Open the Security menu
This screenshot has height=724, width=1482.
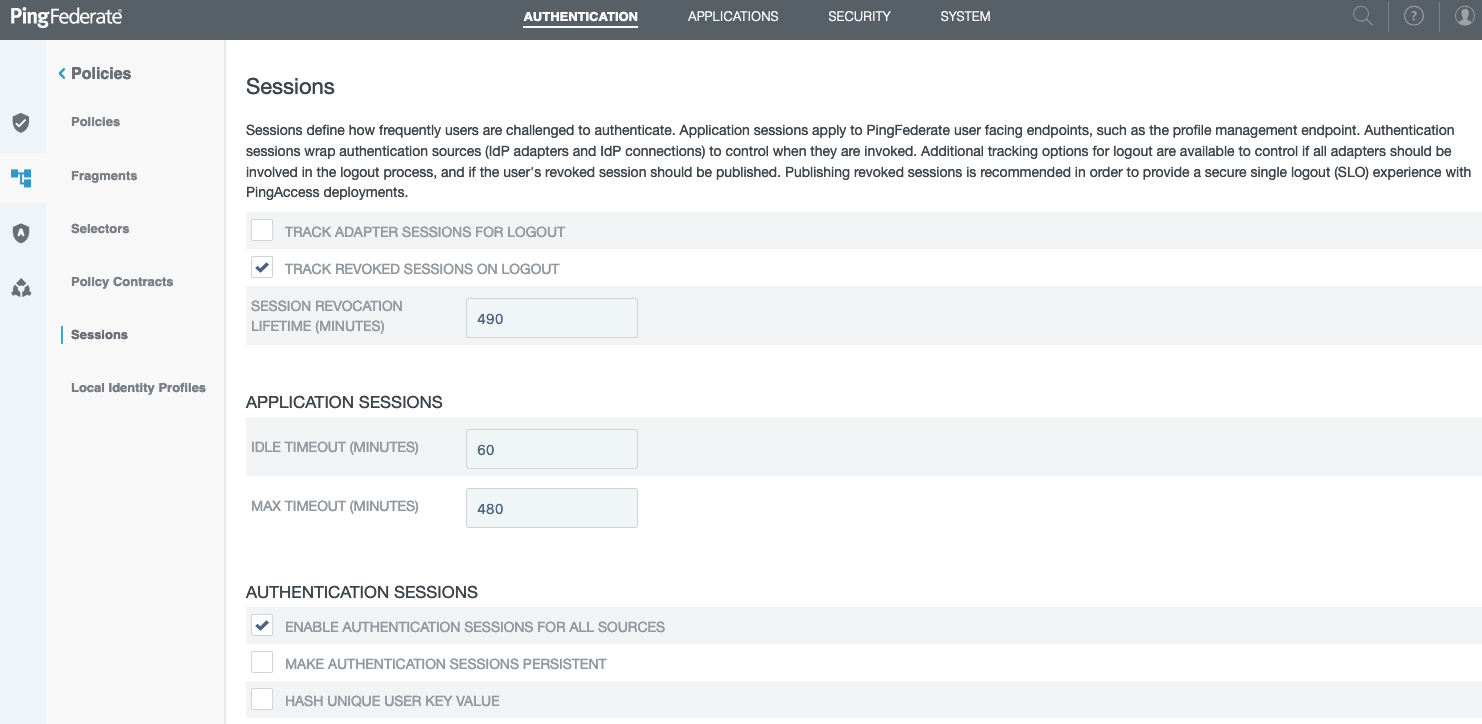tap(858, 16)
